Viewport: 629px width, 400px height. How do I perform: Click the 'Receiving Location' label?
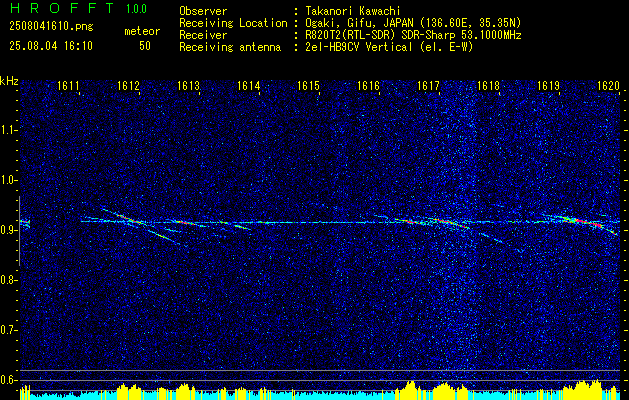click(233, 23)
